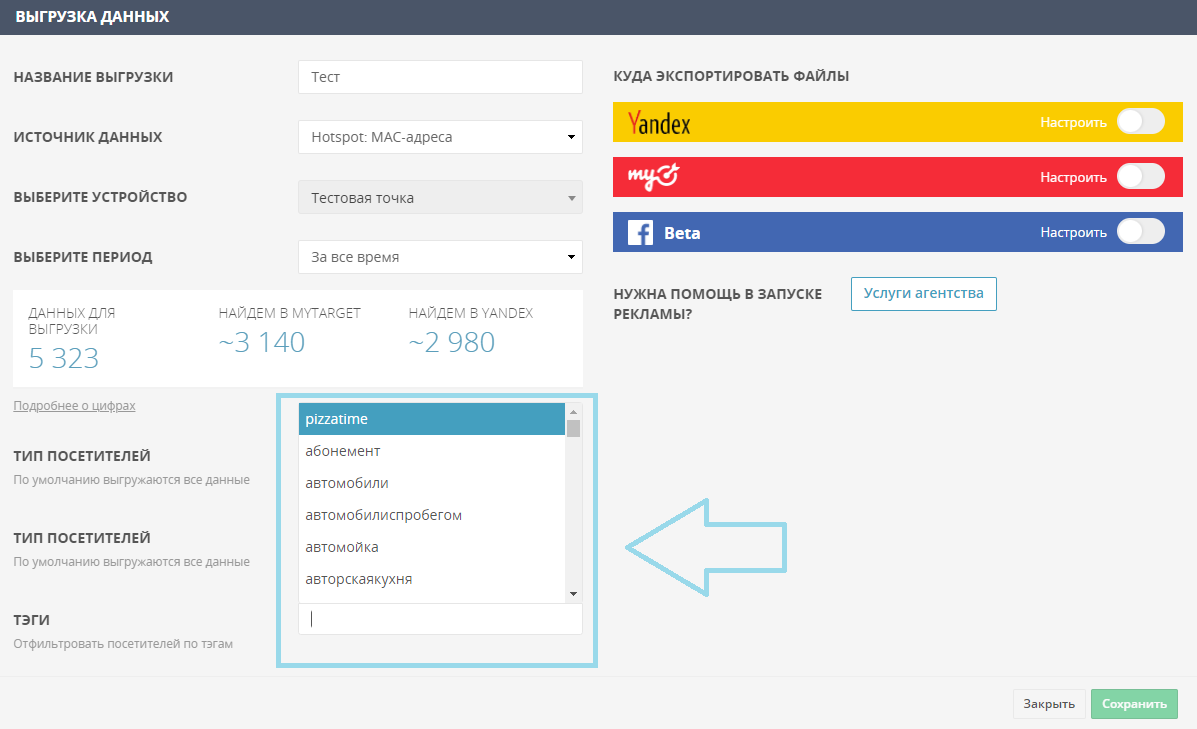Click the 'Закрыть' button

point(1049,704)
